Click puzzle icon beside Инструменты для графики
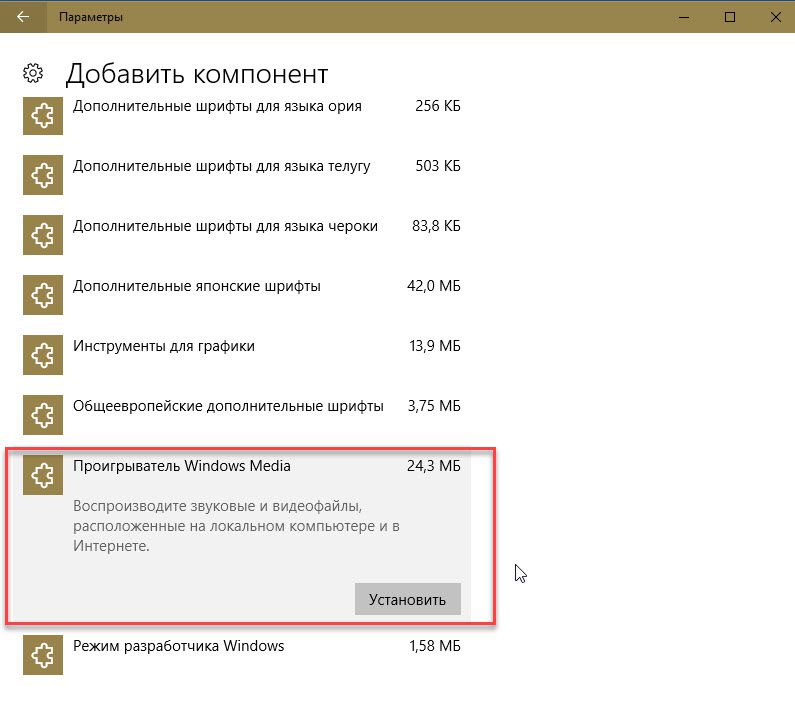Screen dimensions: 795x721 [42, 355]
